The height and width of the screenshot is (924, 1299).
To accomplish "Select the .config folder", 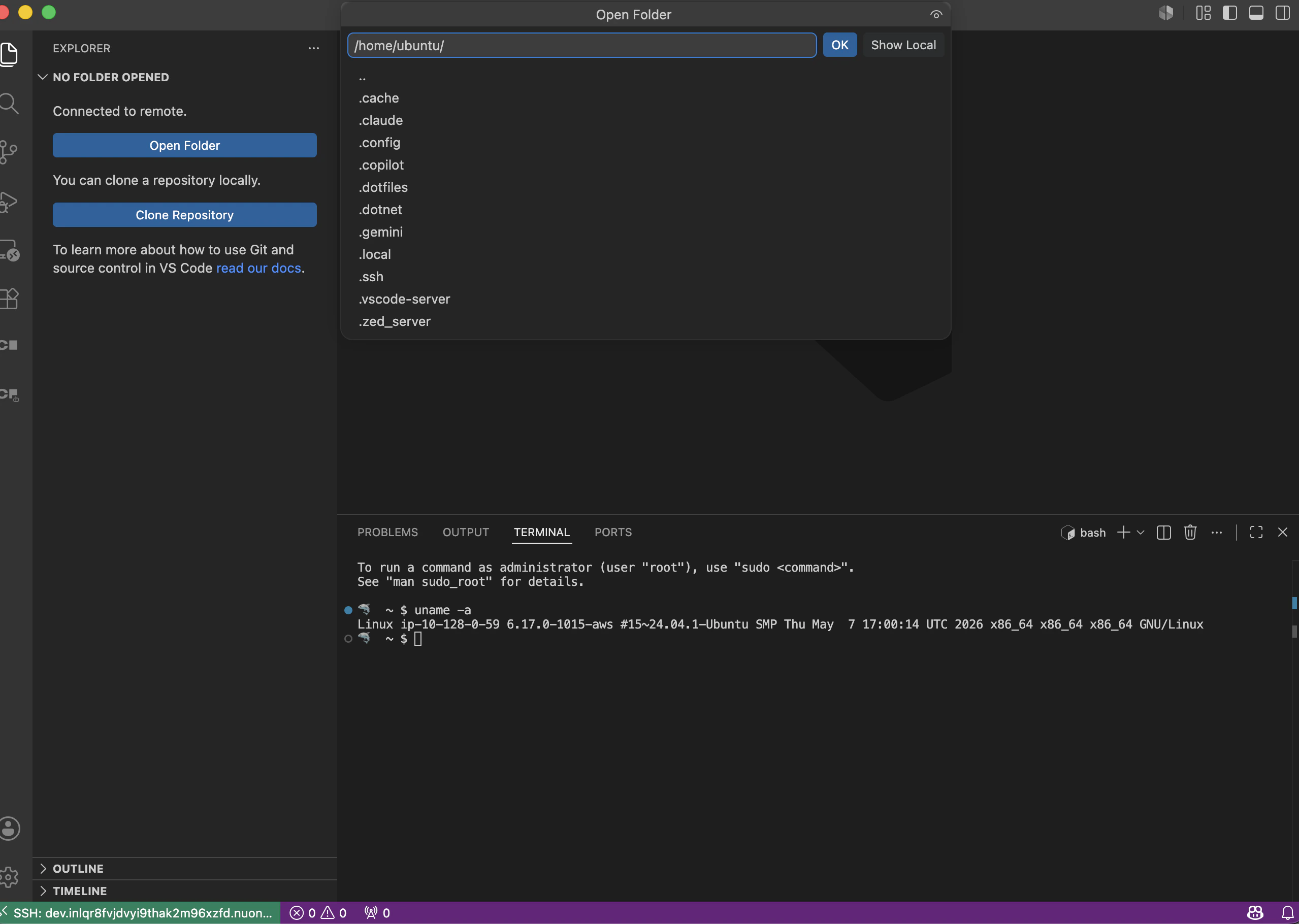I will point(646,143).
